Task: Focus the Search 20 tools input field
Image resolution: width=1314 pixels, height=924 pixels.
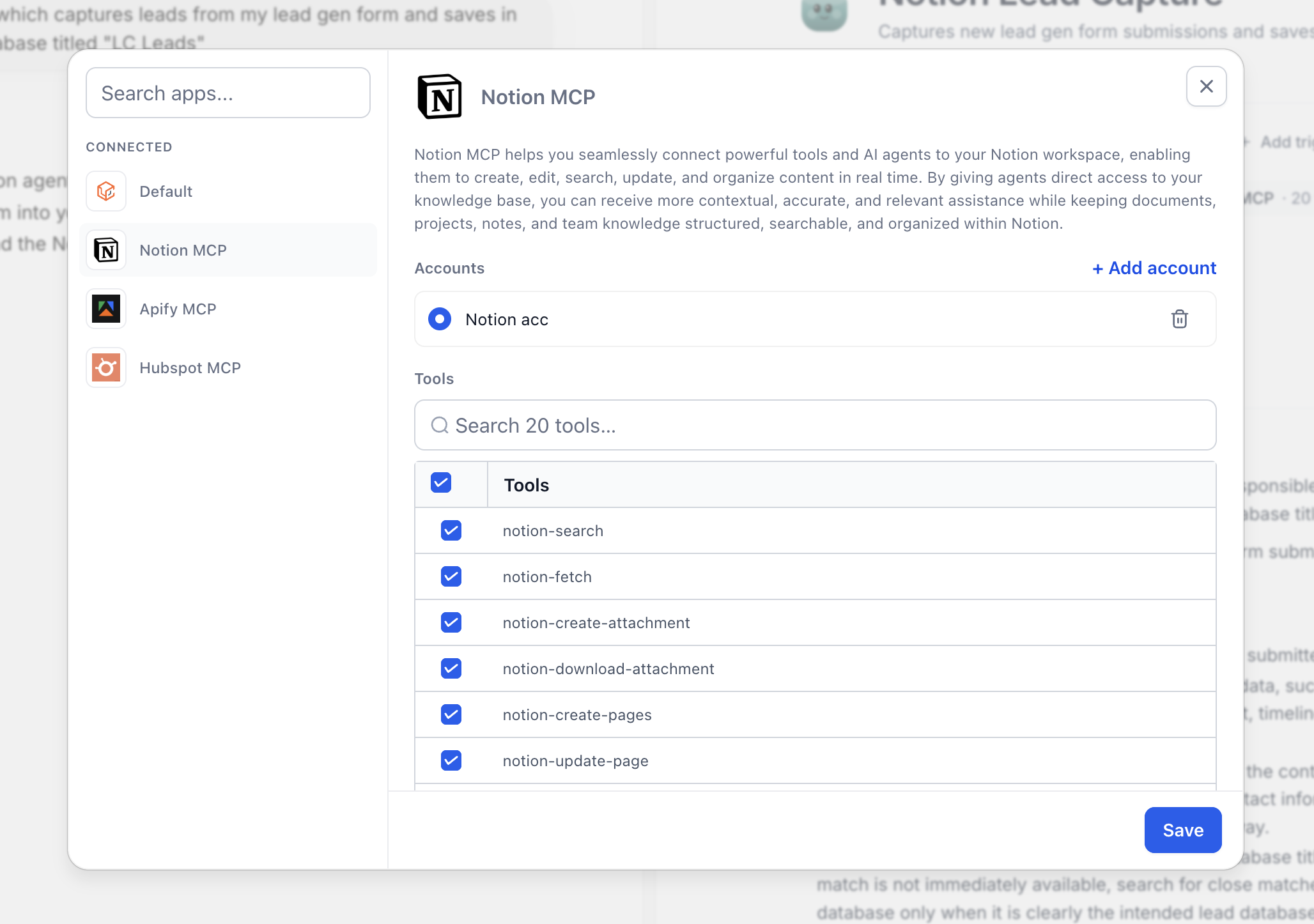Action: point(815,425)
